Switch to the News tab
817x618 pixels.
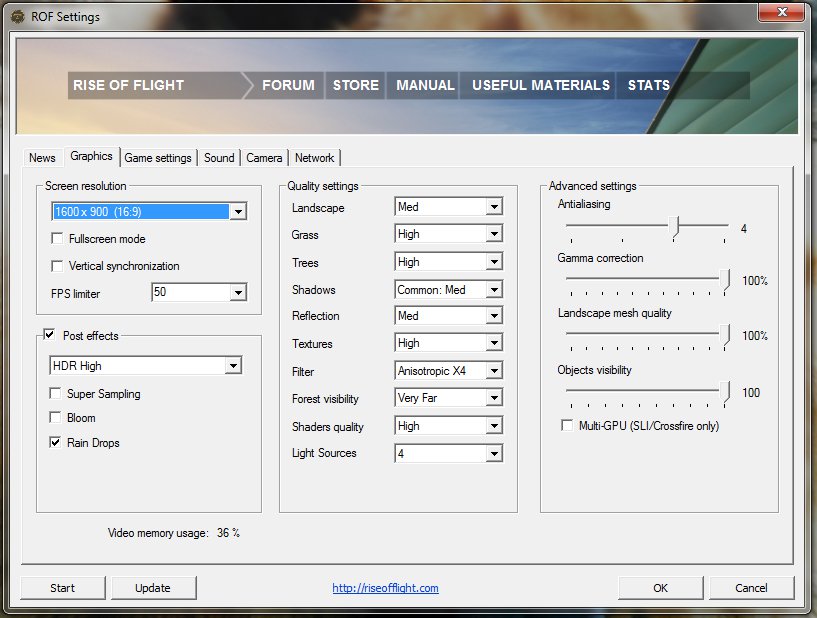42,158
